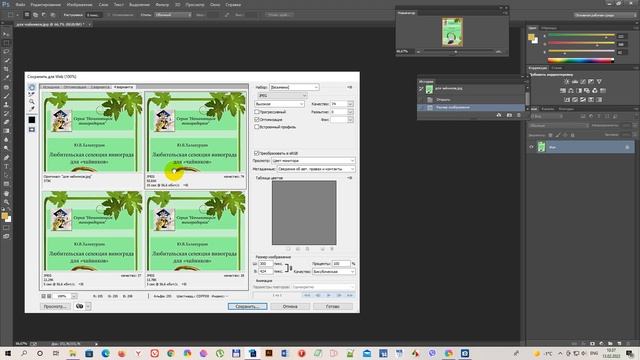
Task: Open the resample Качество dropdown
Action: 333,271
